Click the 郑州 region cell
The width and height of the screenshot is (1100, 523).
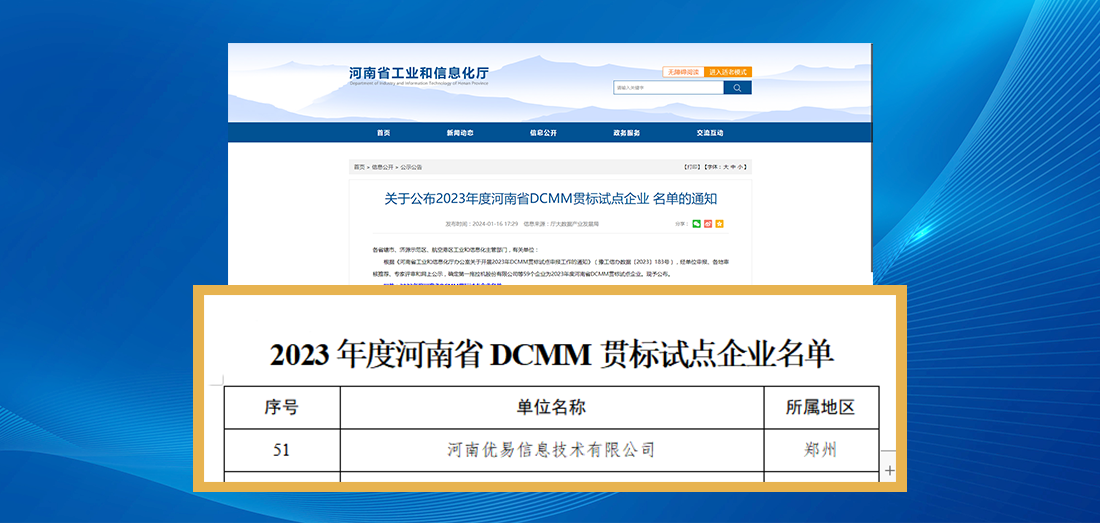click(x=821, y=450)
